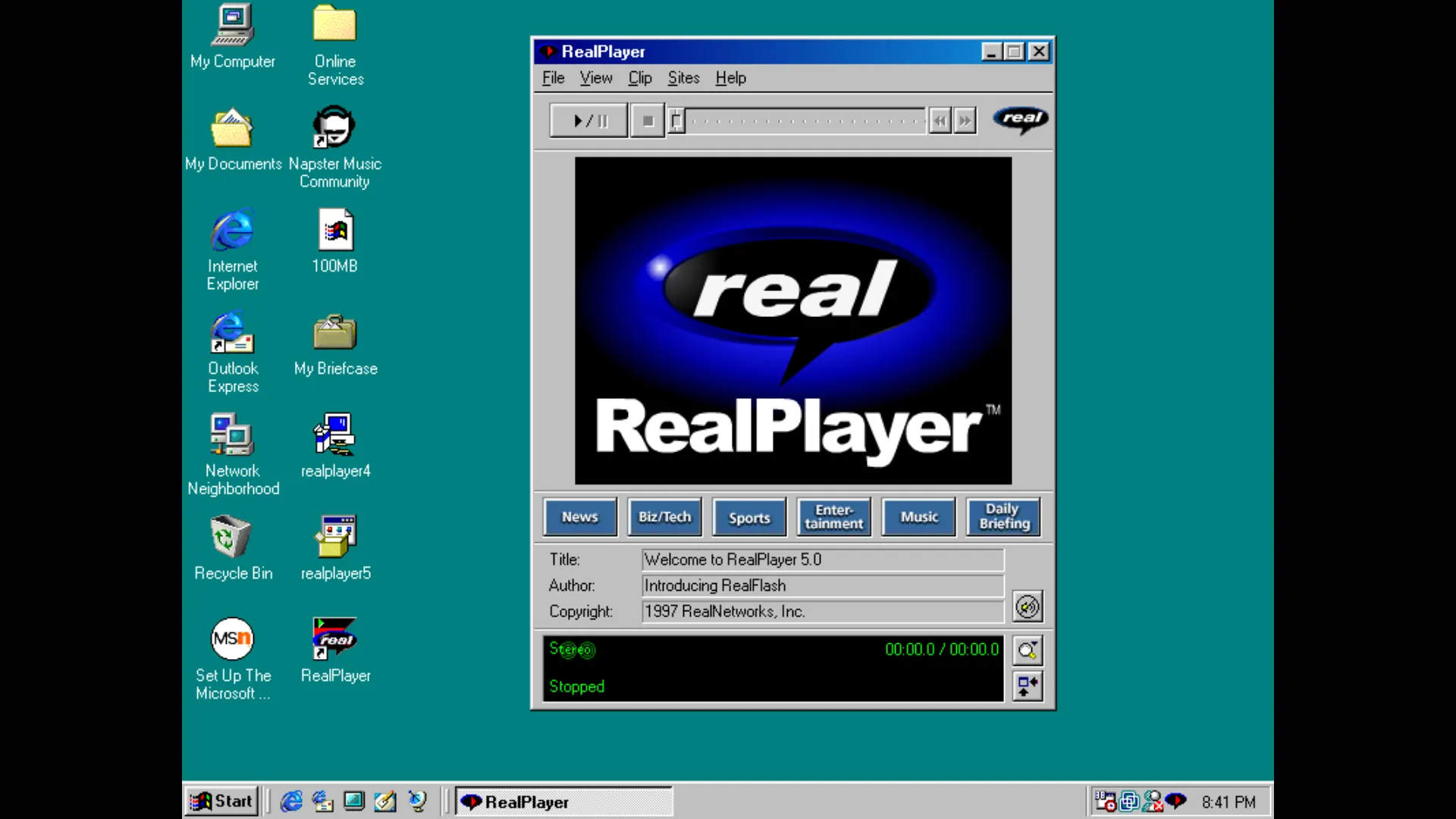The height and width of the screenshot is (819, 1456).
Task: Click the Stop playback button
Action: point(647,121)
